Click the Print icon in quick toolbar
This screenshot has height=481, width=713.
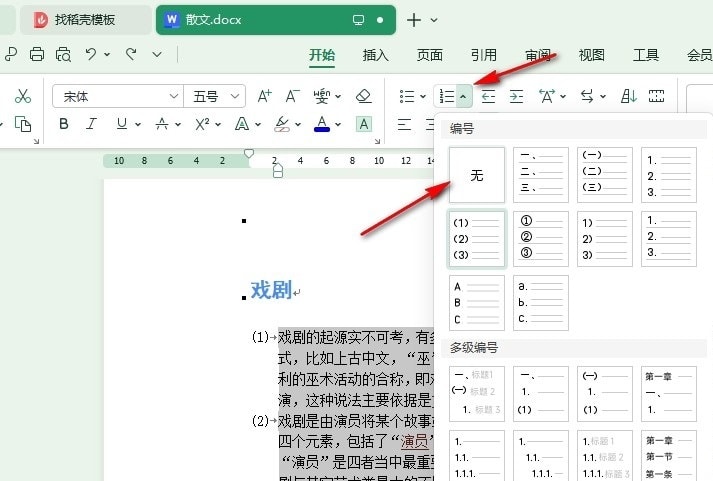click(x=37, y=55)
